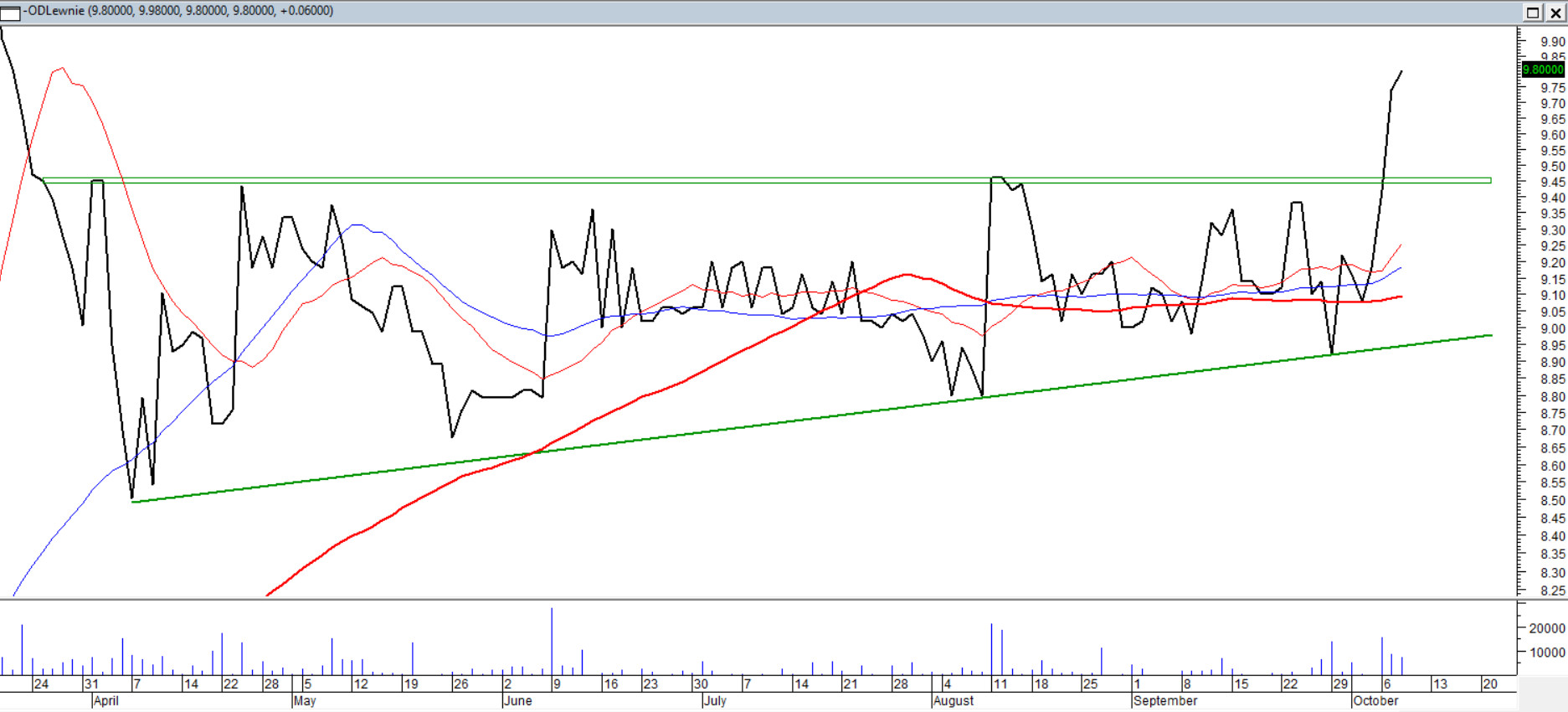Click the 10000 volume axis label
The width and height of the screenshot is (1568, 712).
(x=1547, y=653)
